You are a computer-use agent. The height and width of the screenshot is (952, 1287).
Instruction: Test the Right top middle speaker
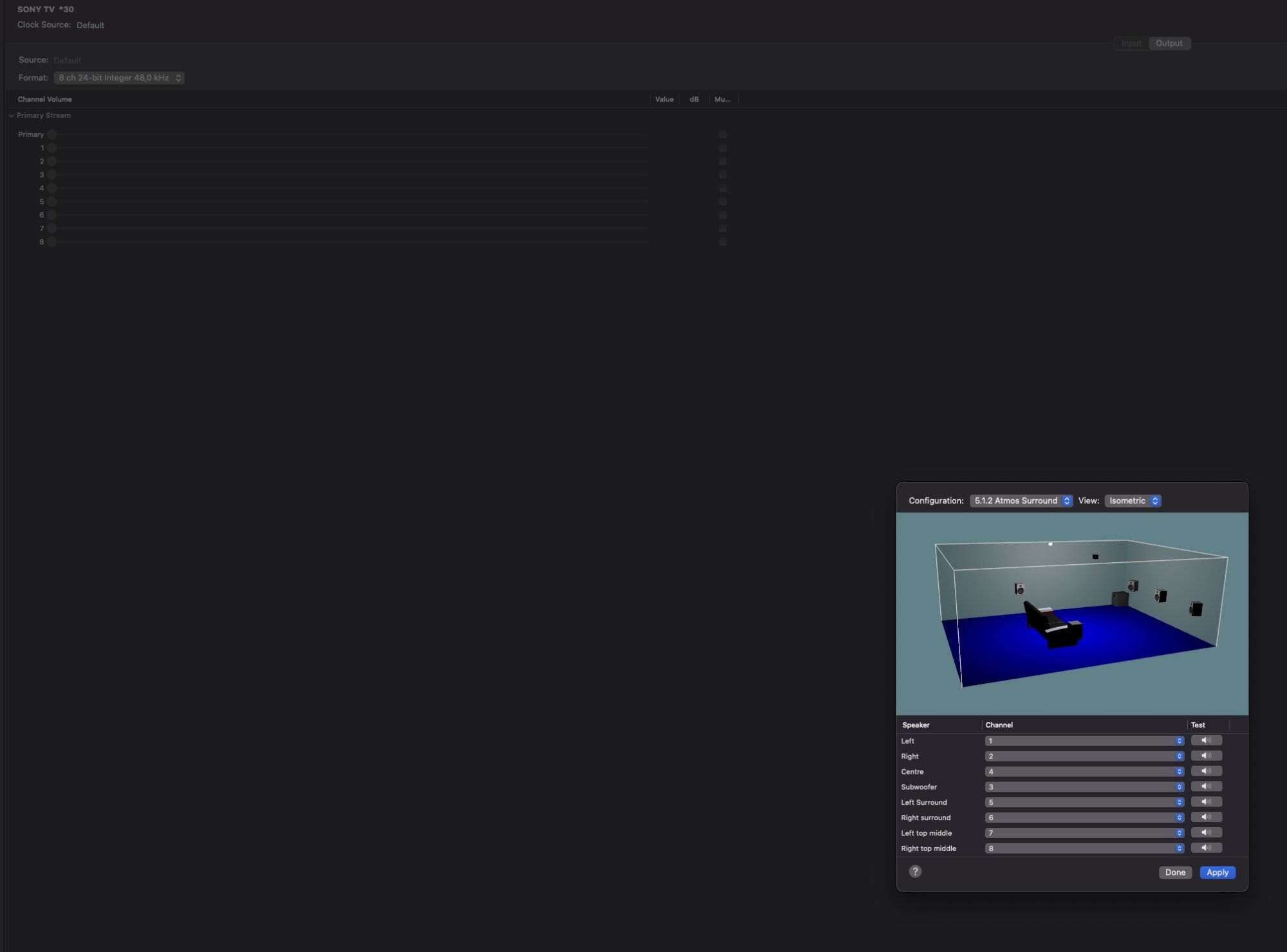click(1206, 848)
